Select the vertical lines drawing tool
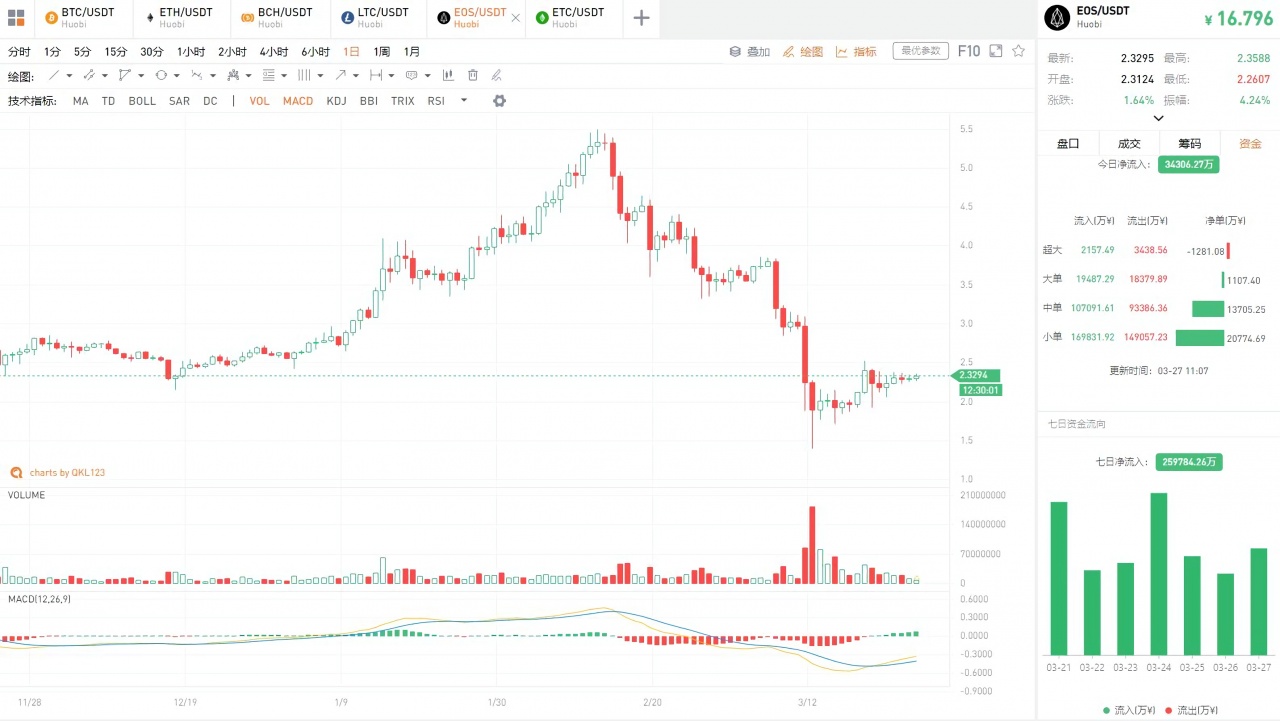This screenshot has height=721, width=1280. click(x=304, y=75)
